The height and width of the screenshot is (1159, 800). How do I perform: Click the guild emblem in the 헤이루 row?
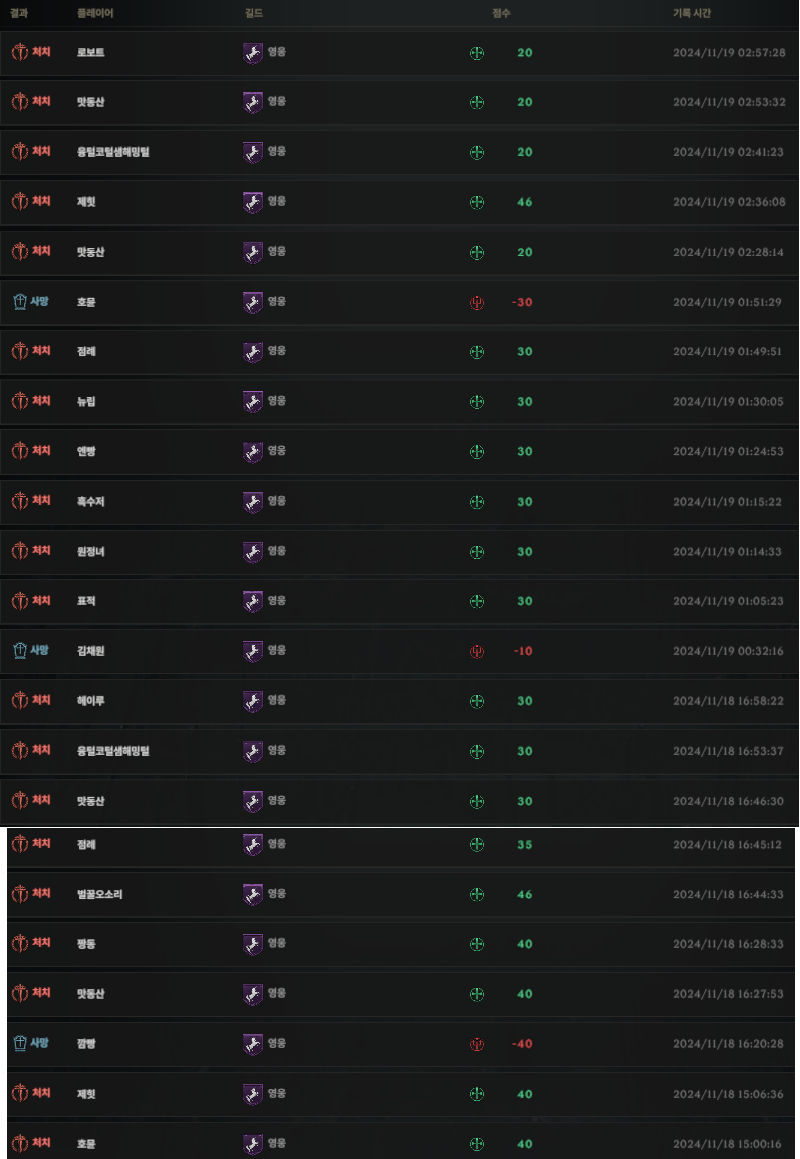[253, 701]
